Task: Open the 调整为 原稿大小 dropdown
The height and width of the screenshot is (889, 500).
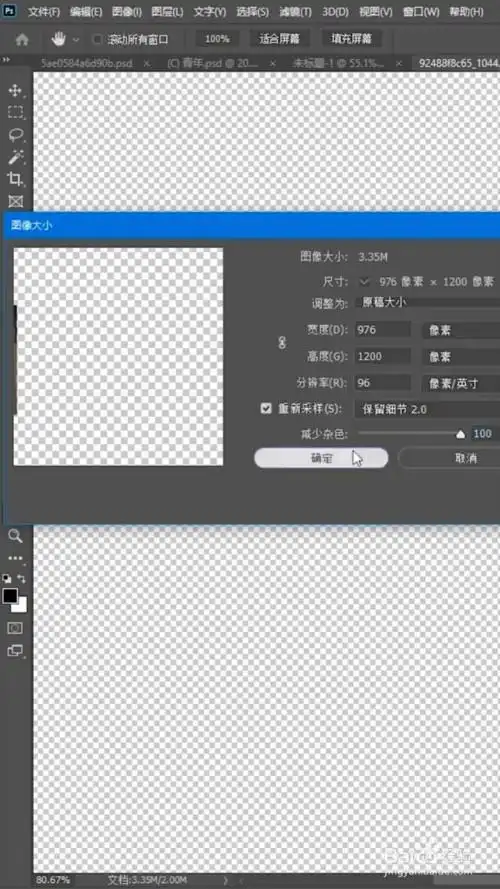Action: [427, 302]
